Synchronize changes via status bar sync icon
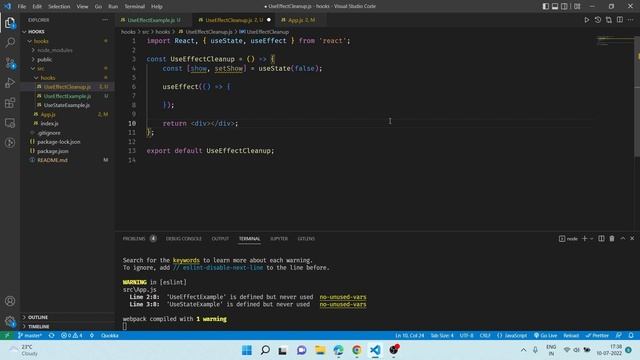This screenshot has width=640, height=360. (x=51, y=336)
